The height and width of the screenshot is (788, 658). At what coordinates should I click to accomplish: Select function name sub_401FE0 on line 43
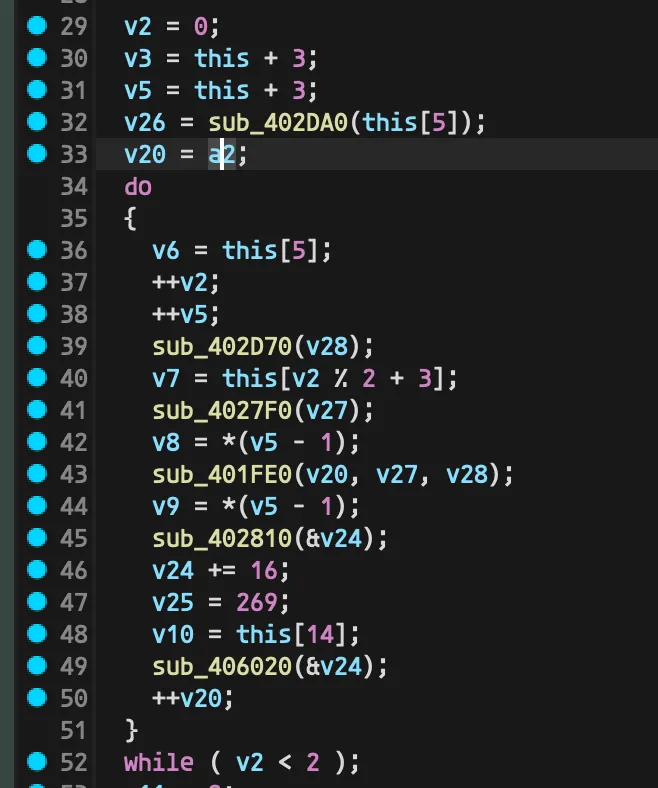[x=222, y=474]
